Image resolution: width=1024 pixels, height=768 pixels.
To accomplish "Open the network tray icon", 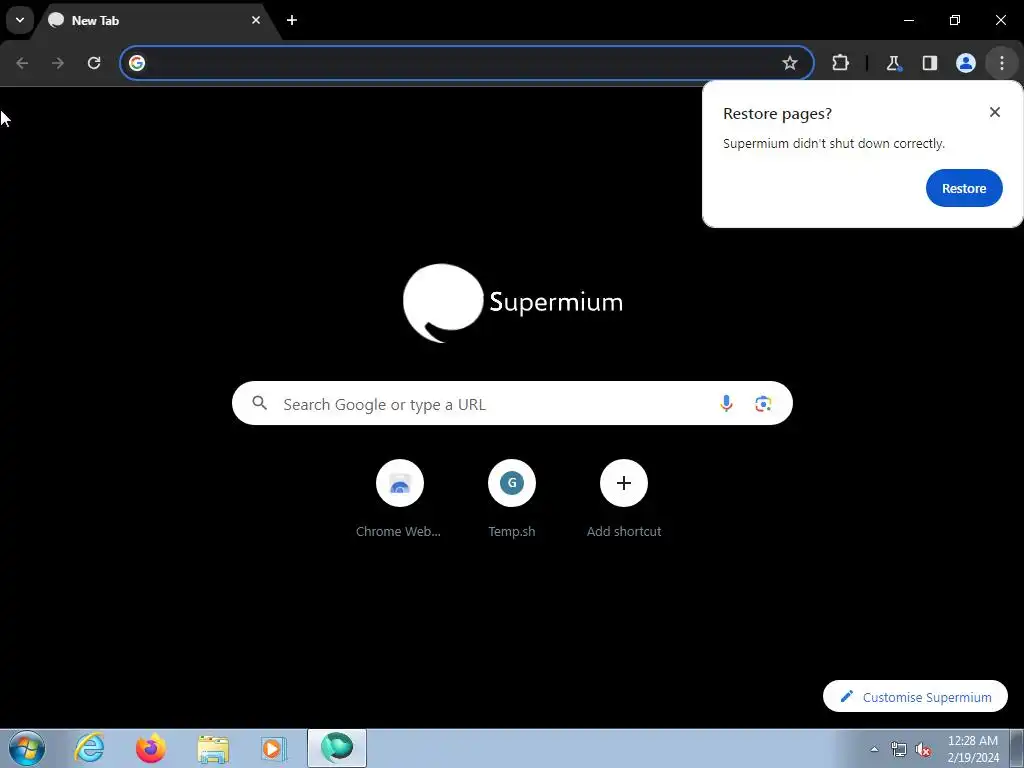I will click(x=899, y=749).
